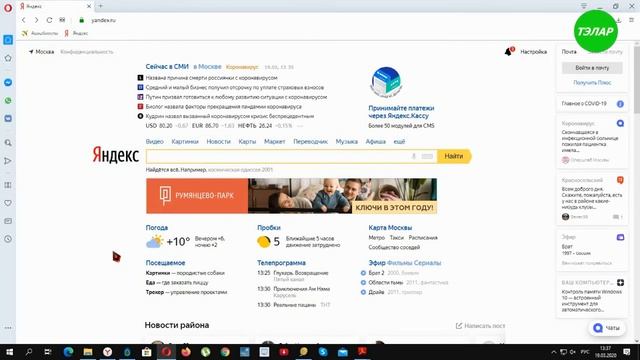
Task: Open Facebook Messenger in Opera sidebar
Action: [8, 82]
